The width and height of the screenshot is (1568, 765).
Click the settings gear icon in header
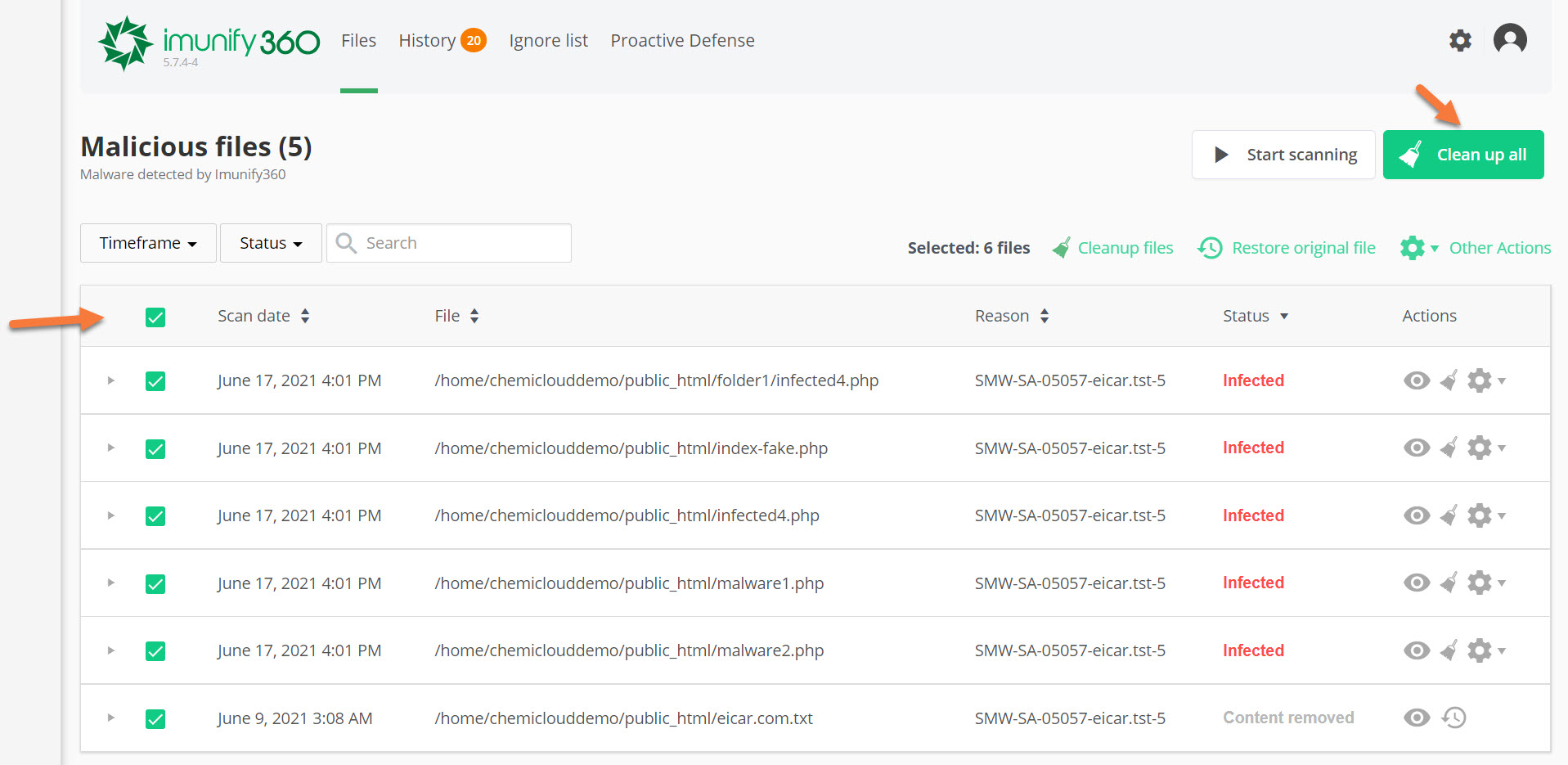tap(1460, 40)
